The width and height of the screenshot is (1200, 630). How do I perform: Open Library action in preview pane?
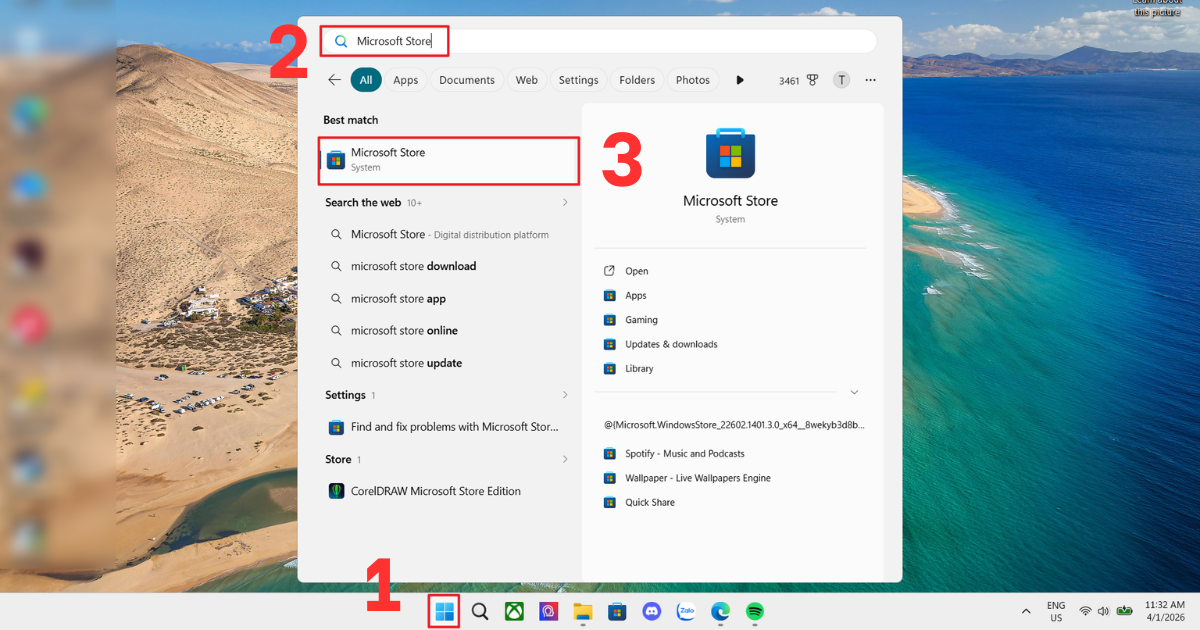pos(639,368)
